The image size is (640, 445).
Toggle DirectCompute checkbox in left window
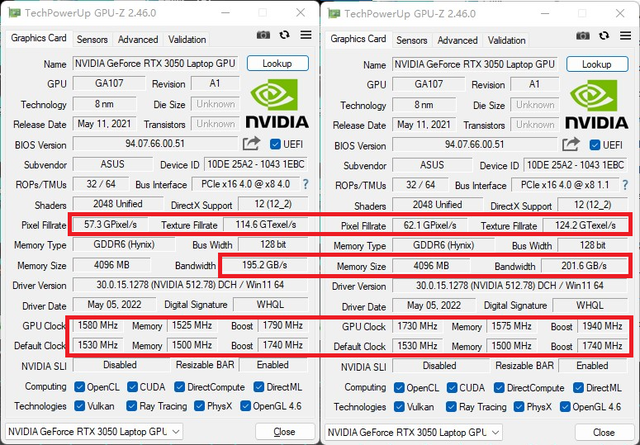[180, 387]
